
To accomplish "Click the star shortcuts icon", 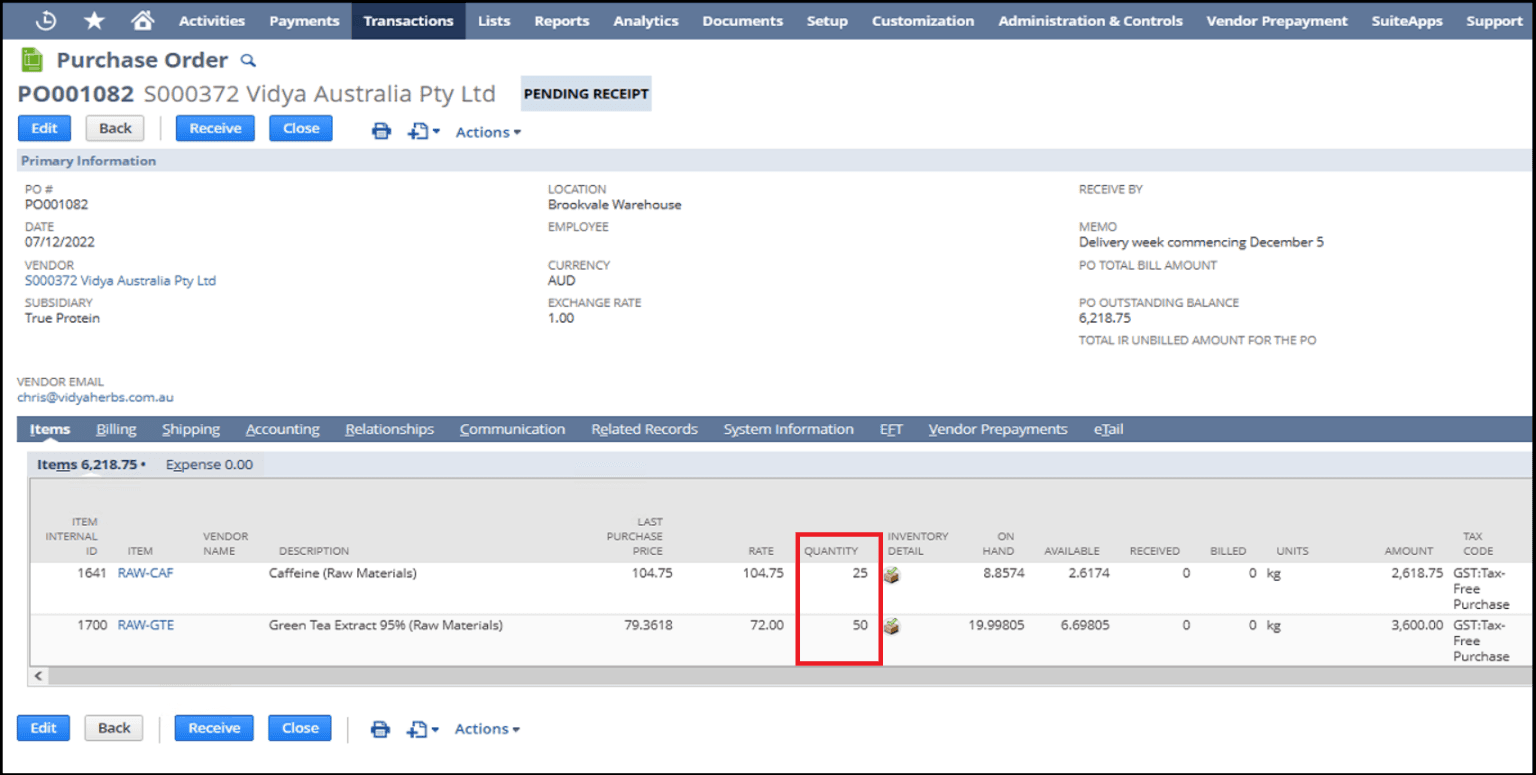I will tap(93, 20).
